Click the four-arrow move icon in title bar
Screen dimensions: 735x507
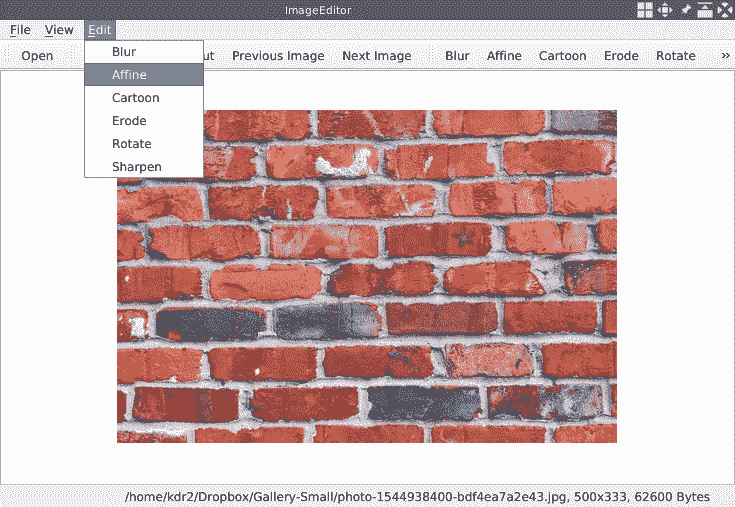tap(665, 10)
